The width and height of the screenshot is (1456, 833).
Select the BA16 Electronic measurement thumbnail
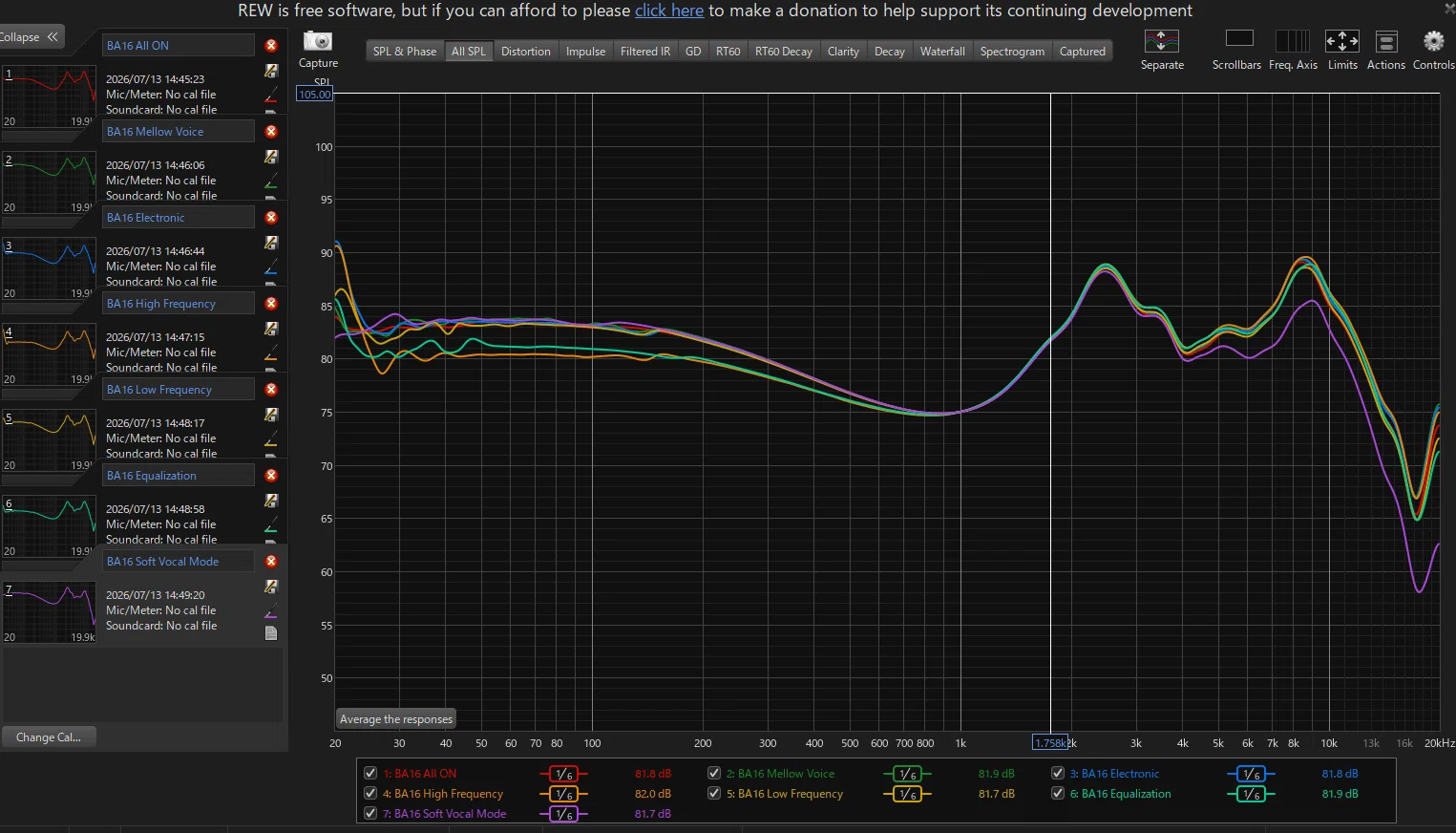49,267
